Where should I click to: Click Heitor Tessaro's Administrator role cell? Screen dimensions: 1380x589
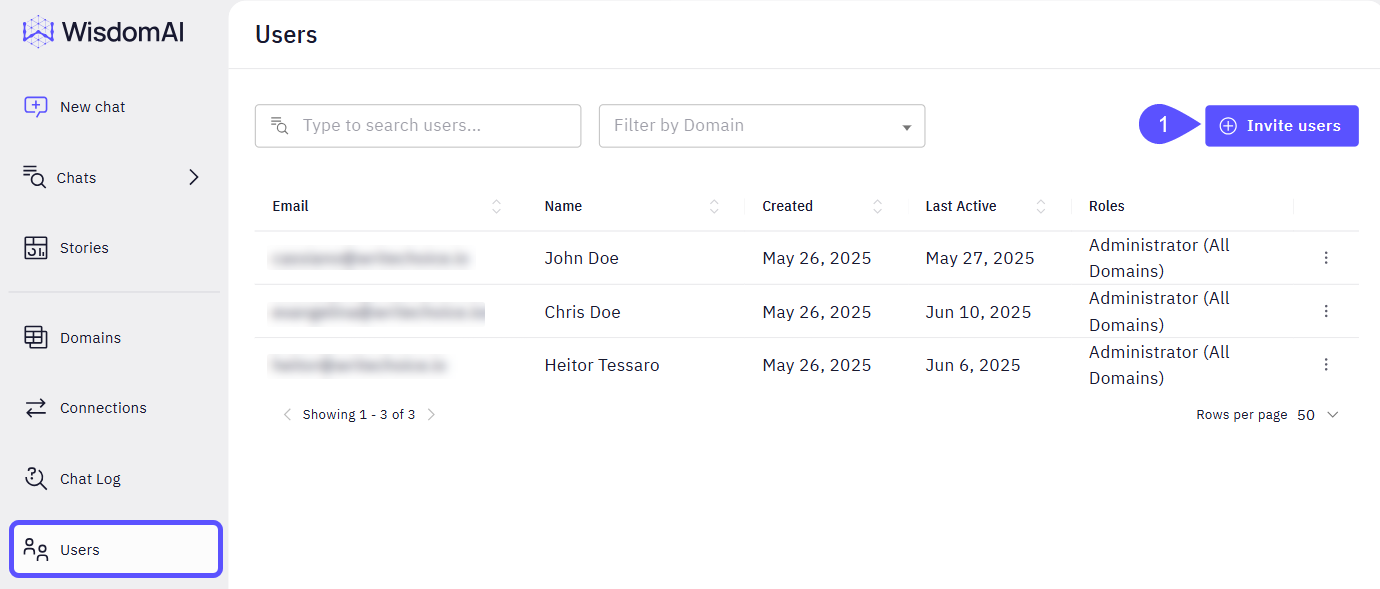[x=1159, y=365]
